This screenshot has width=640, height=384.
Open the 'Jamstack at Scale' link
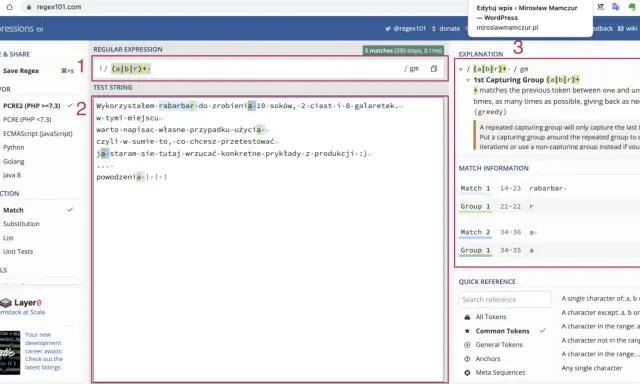click(22, 312)
